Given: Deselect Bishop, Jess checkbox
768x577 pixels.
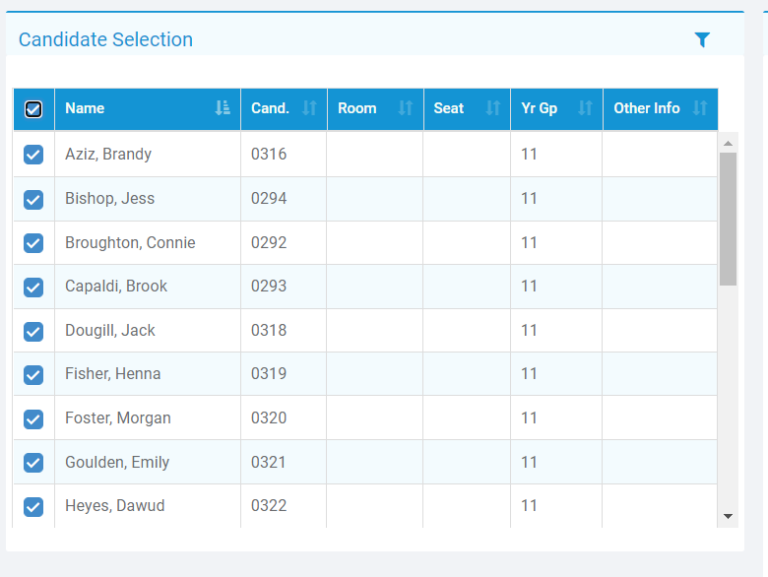Looking at the screenshot, I should click(33, 199).
